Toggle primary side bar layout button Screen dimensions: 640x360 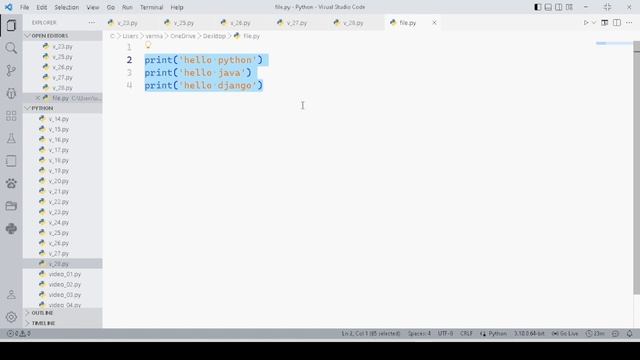pos(538,7)
